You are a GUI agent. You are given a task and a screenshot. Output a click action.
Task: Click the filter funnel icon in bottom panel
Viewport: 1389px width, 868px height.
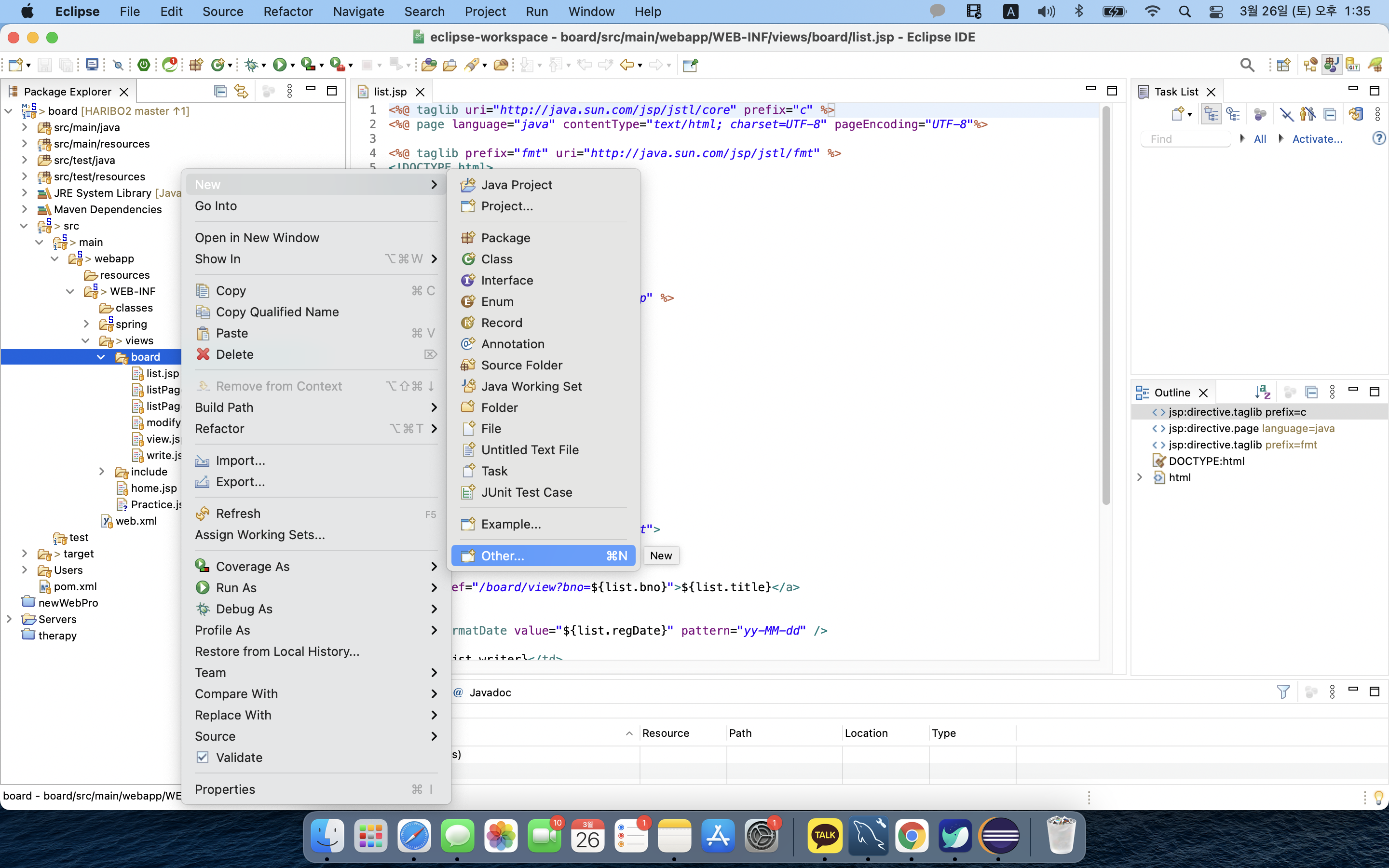1283,692
